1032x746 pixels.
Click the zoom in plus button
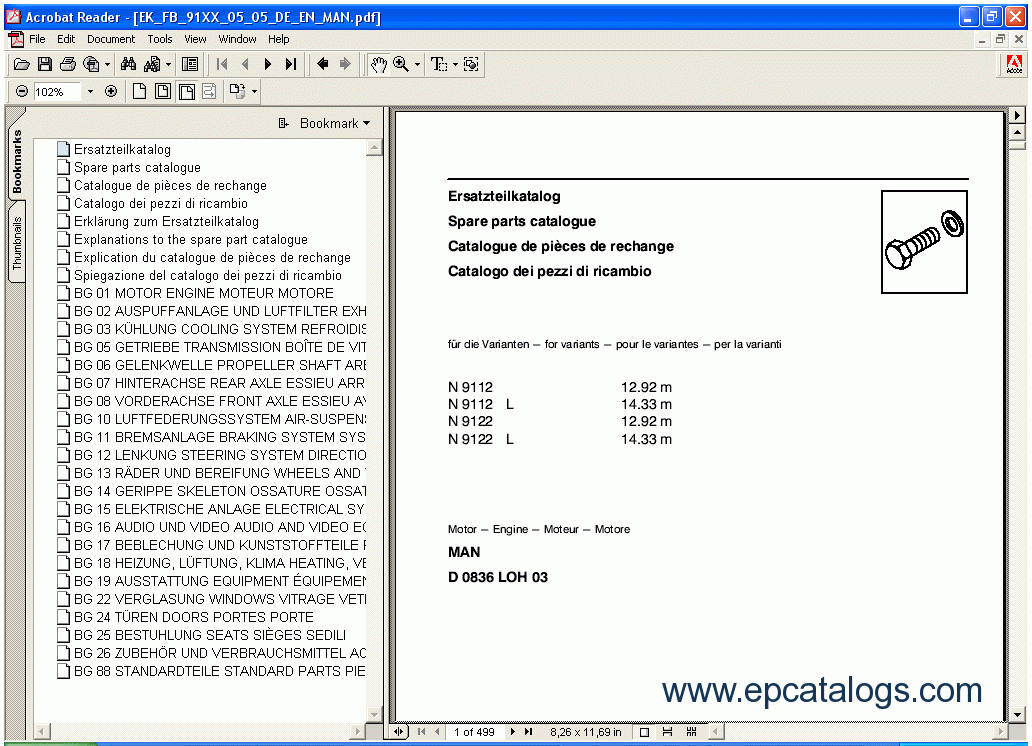pyautogui.click(x=111, y=92)
